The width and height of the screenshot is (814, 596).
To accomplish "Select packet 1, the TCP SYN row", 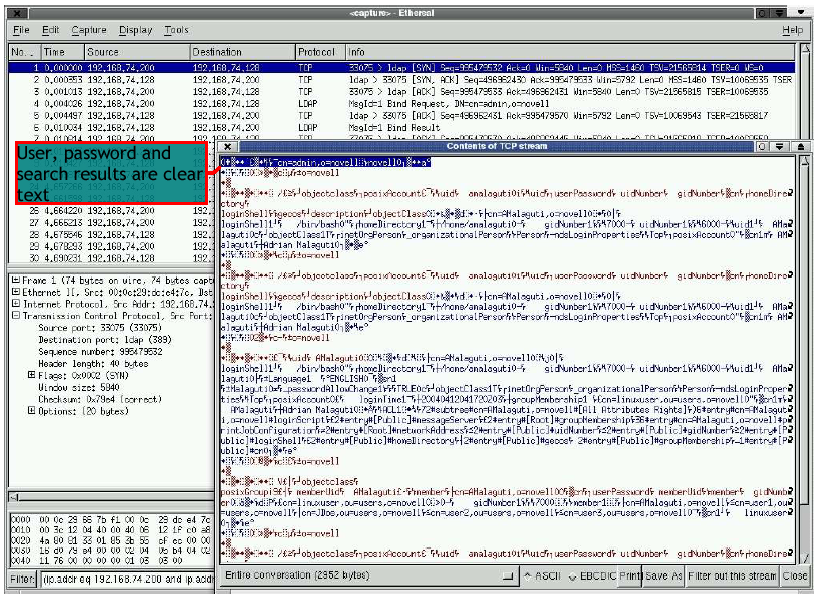I will [x=402, y=67].
